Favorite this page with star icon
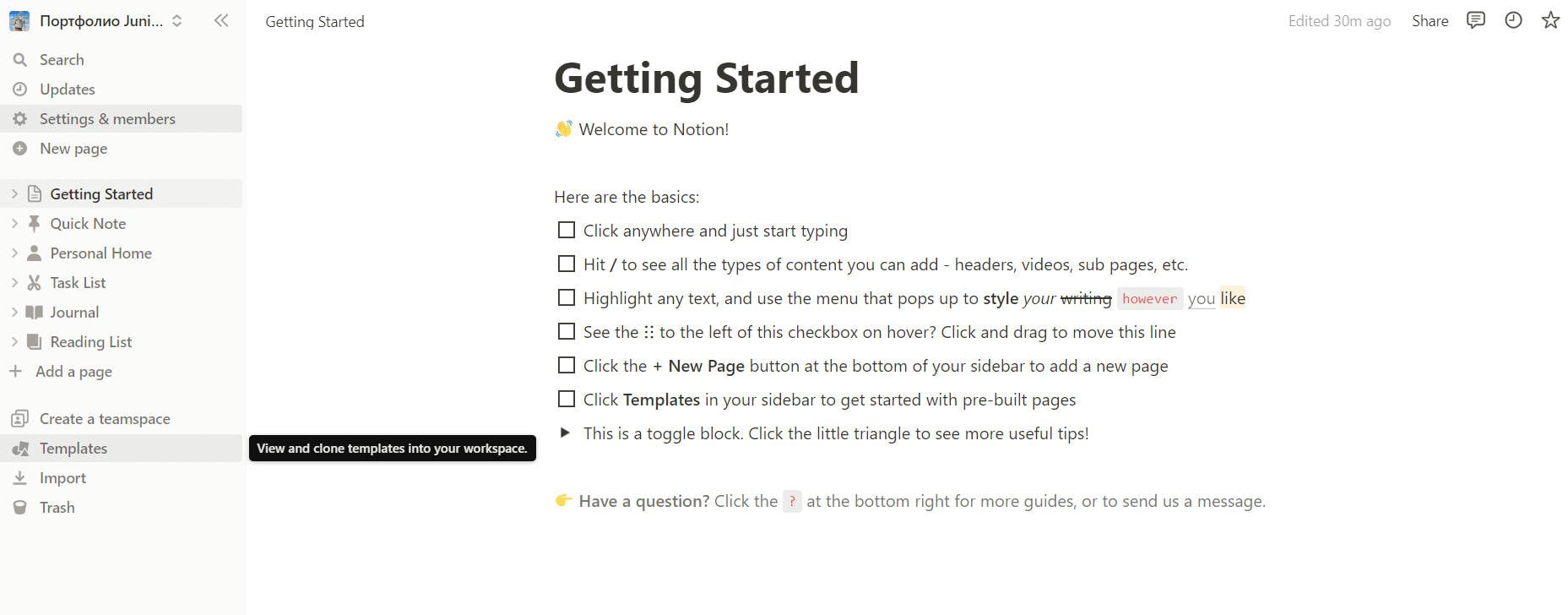The width and height of the screenshot is (1568, 615). 1550,20
